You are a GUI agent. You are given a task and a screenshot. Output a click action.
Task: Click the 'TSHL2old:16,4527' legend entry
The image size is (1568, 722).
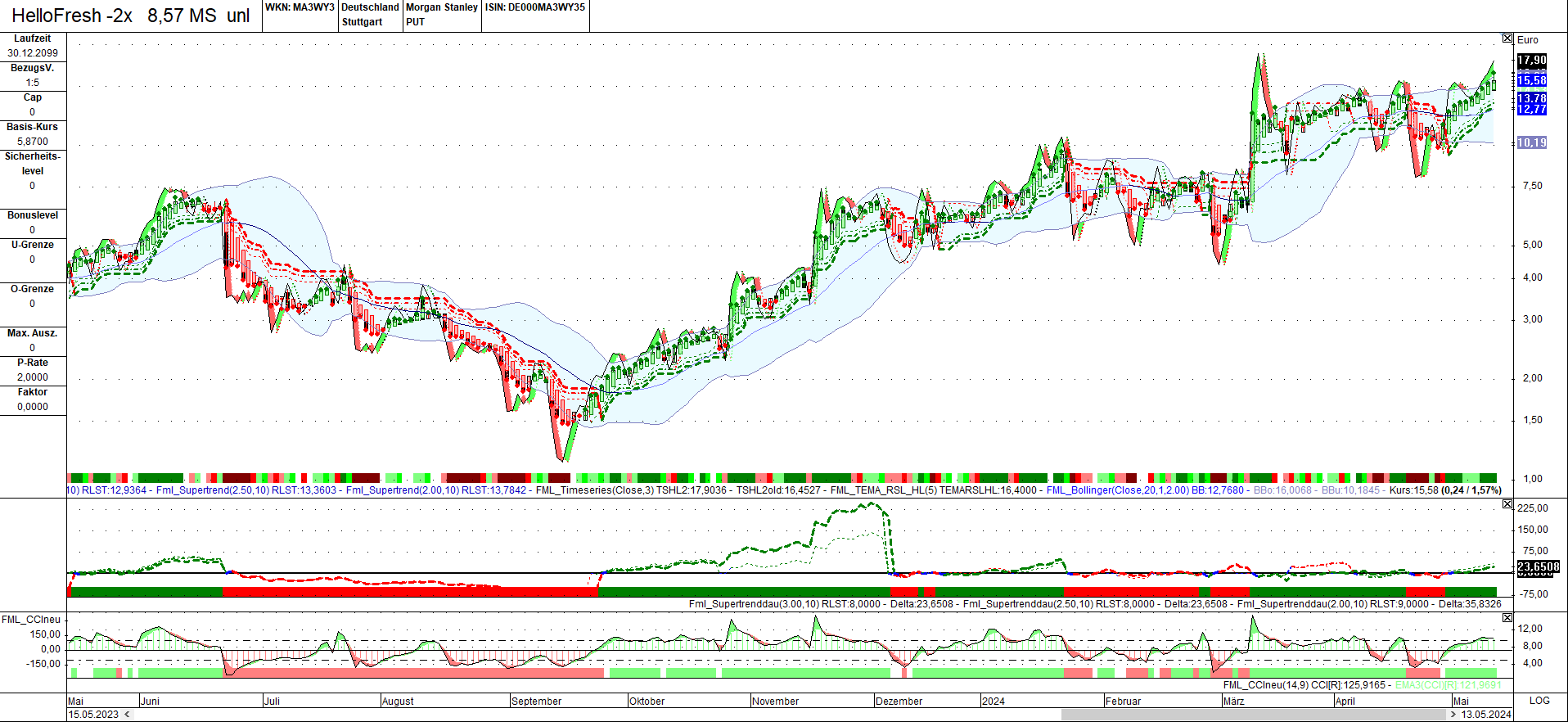tap(778, 490)
